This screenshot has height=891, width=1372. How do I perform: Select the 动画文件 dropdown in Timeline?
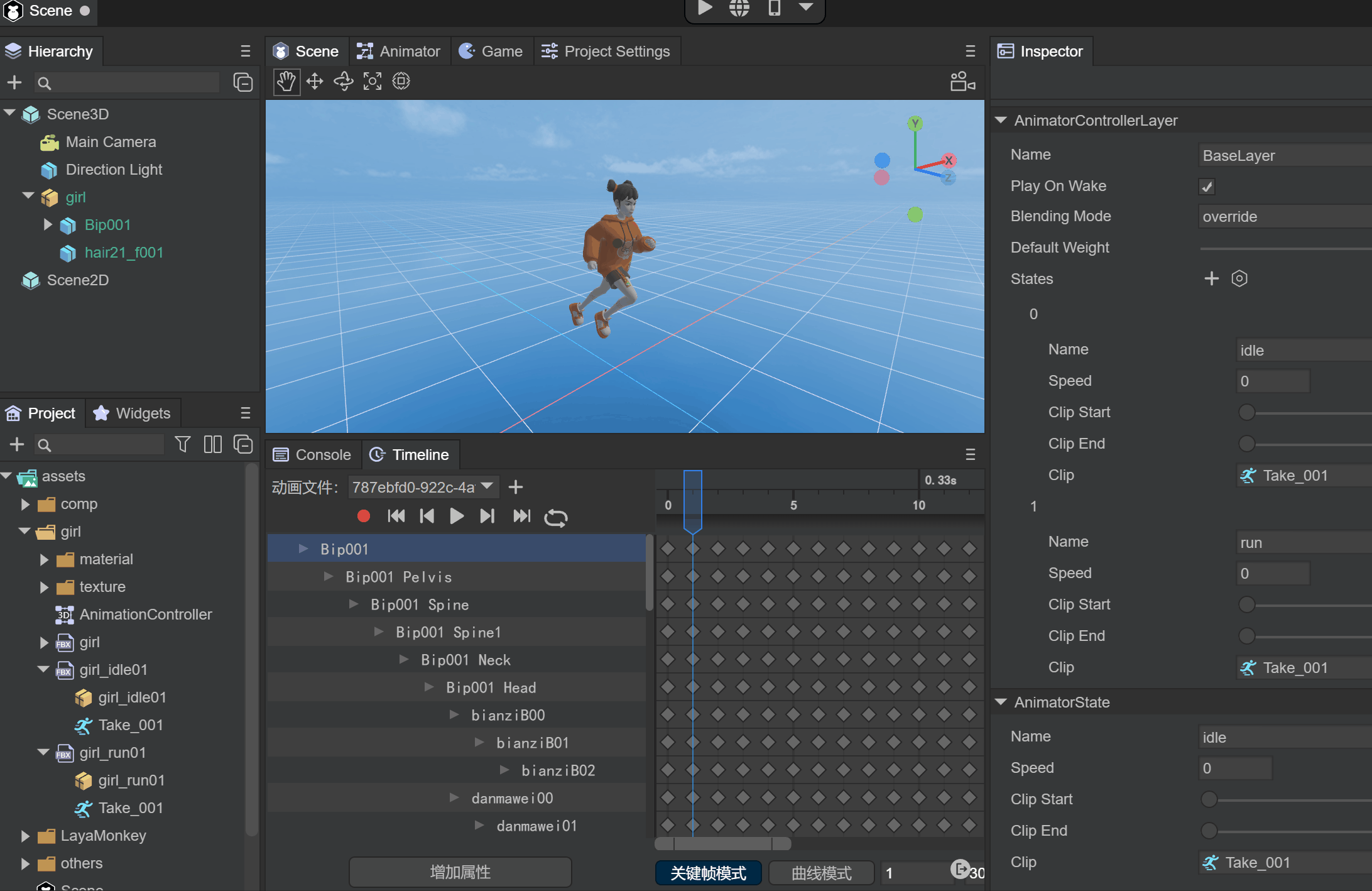(x=420, y=487)
